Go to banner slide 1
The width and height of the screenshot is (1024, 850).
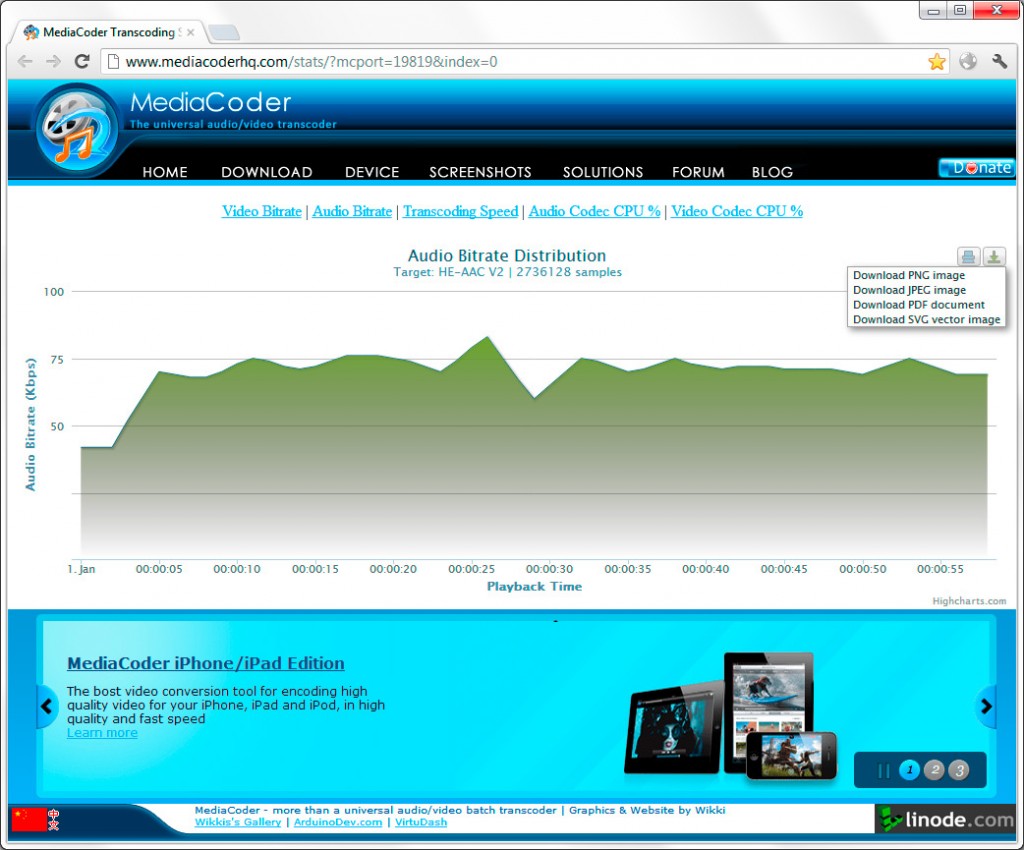(x=910, y=770)
